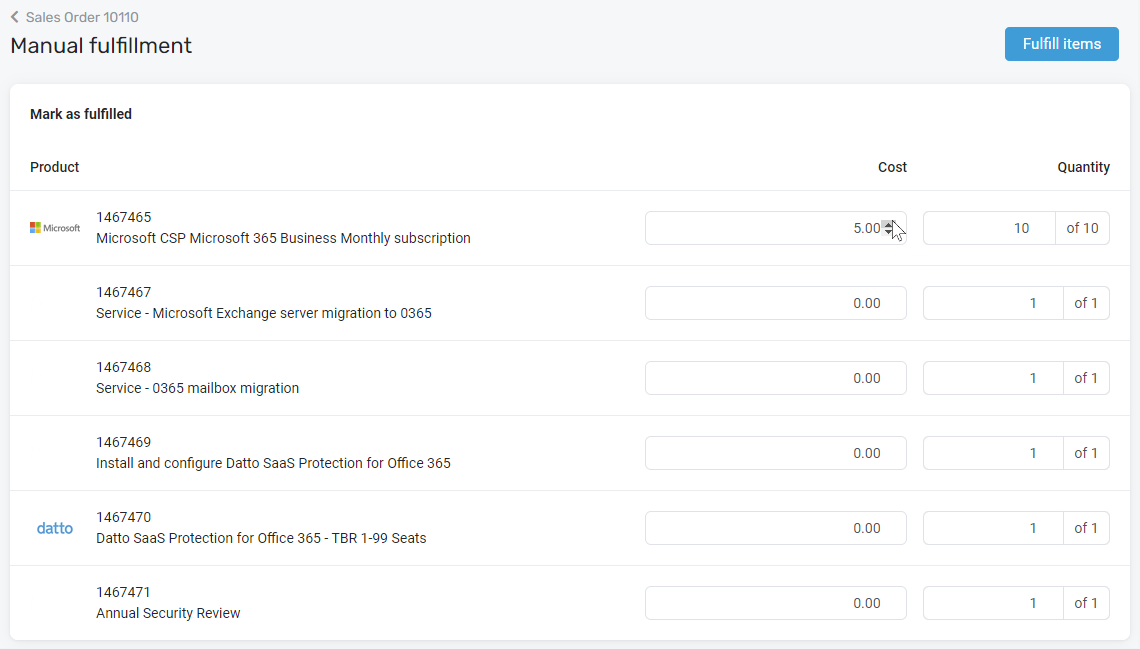
Task: Click quantity field for Install and configure Datto
Action: point(992,453)
